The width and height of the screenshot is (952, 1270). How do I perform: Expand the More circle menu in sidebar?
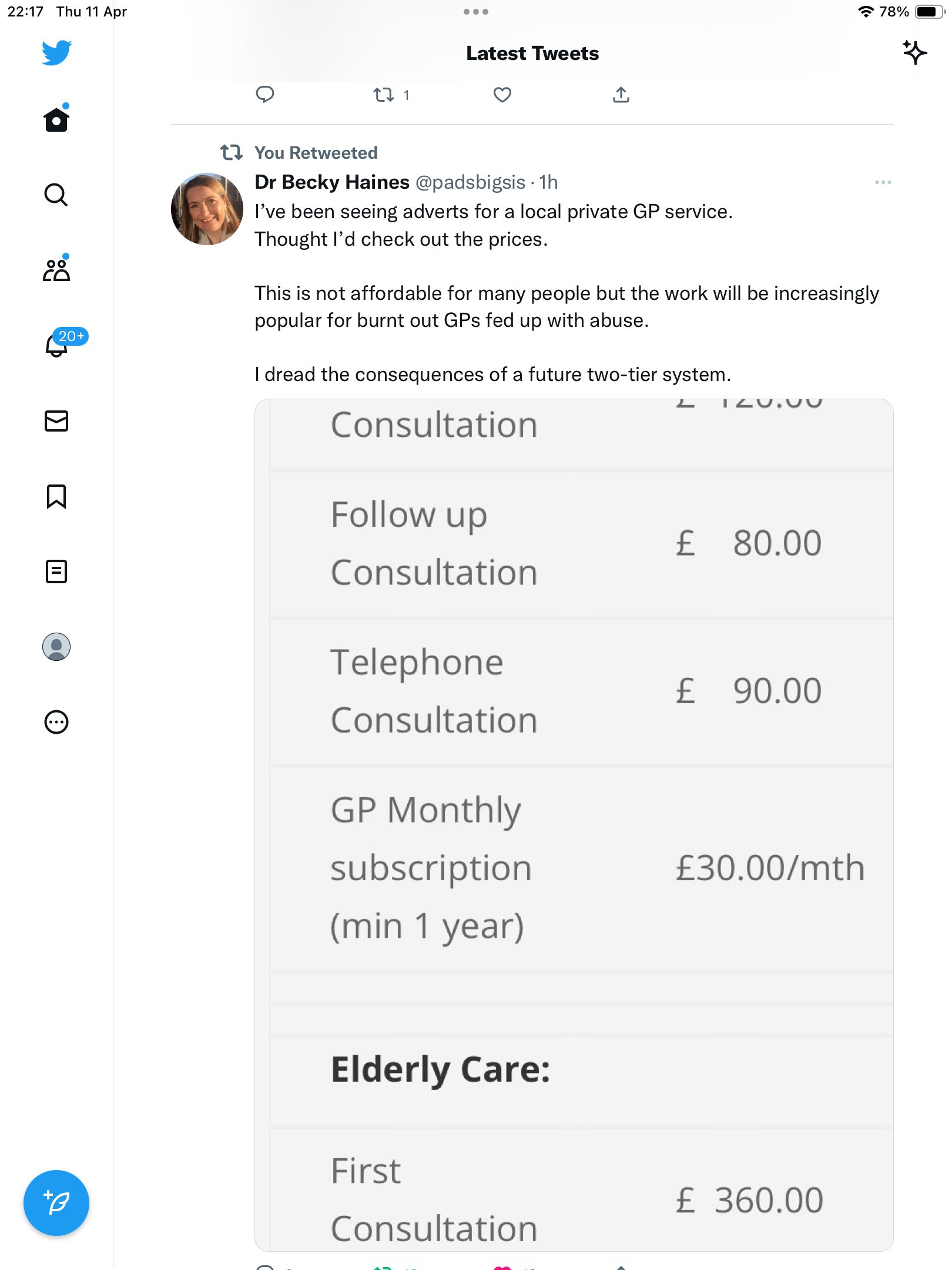pos(56,722)
